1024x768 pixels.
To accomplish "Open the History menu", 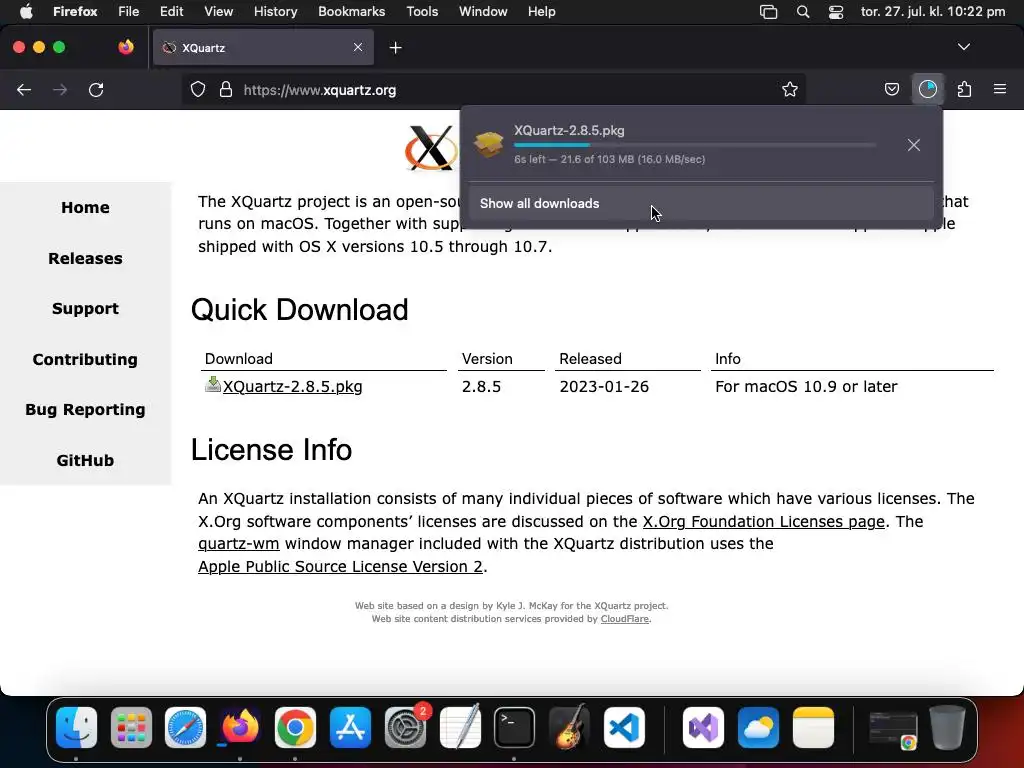I will 276,12.
